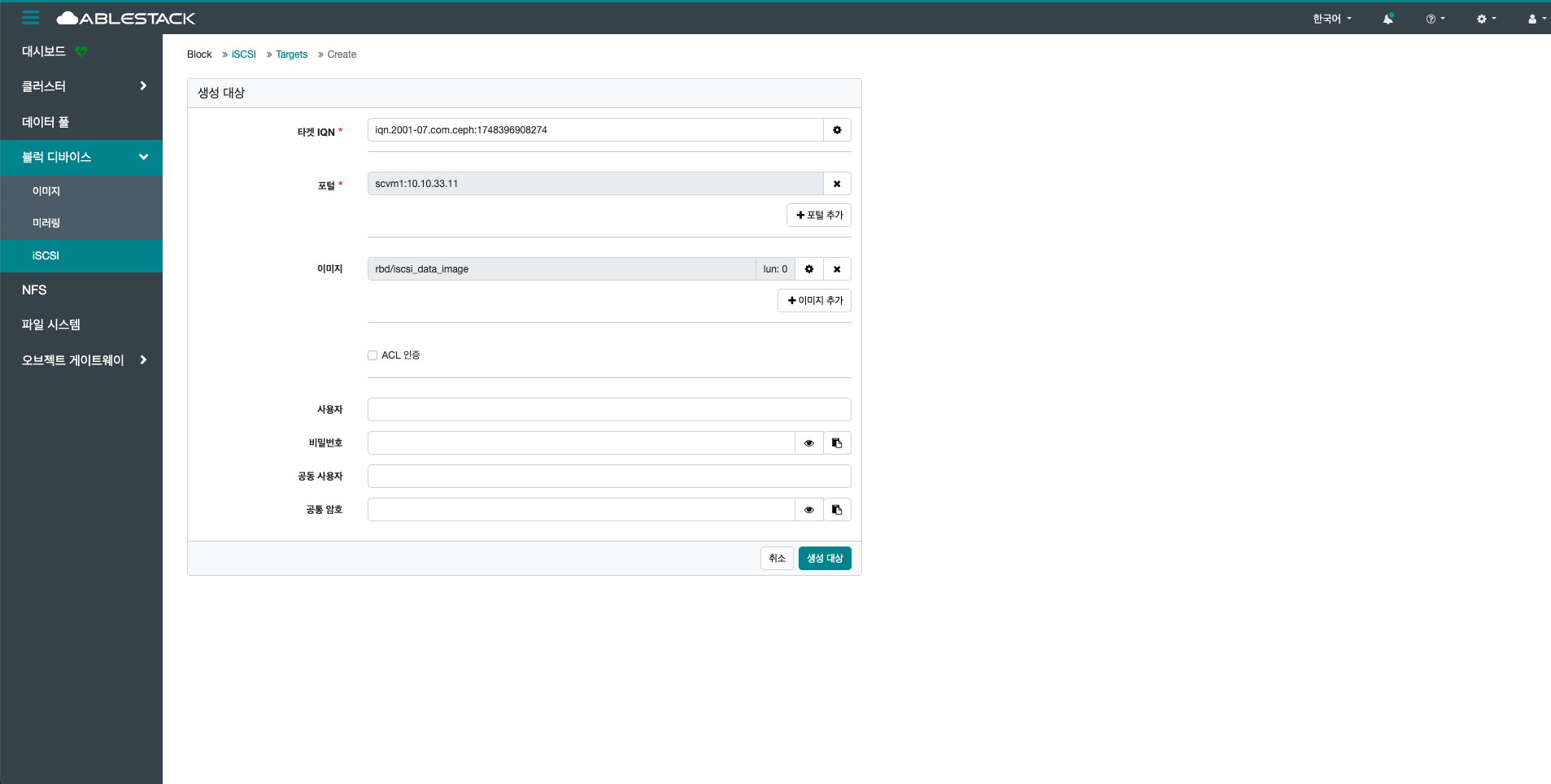The width and height of the screenshot is (1551, 784).
Task: Focus the 공동 사용자 input field
Action: coord(609,477)
